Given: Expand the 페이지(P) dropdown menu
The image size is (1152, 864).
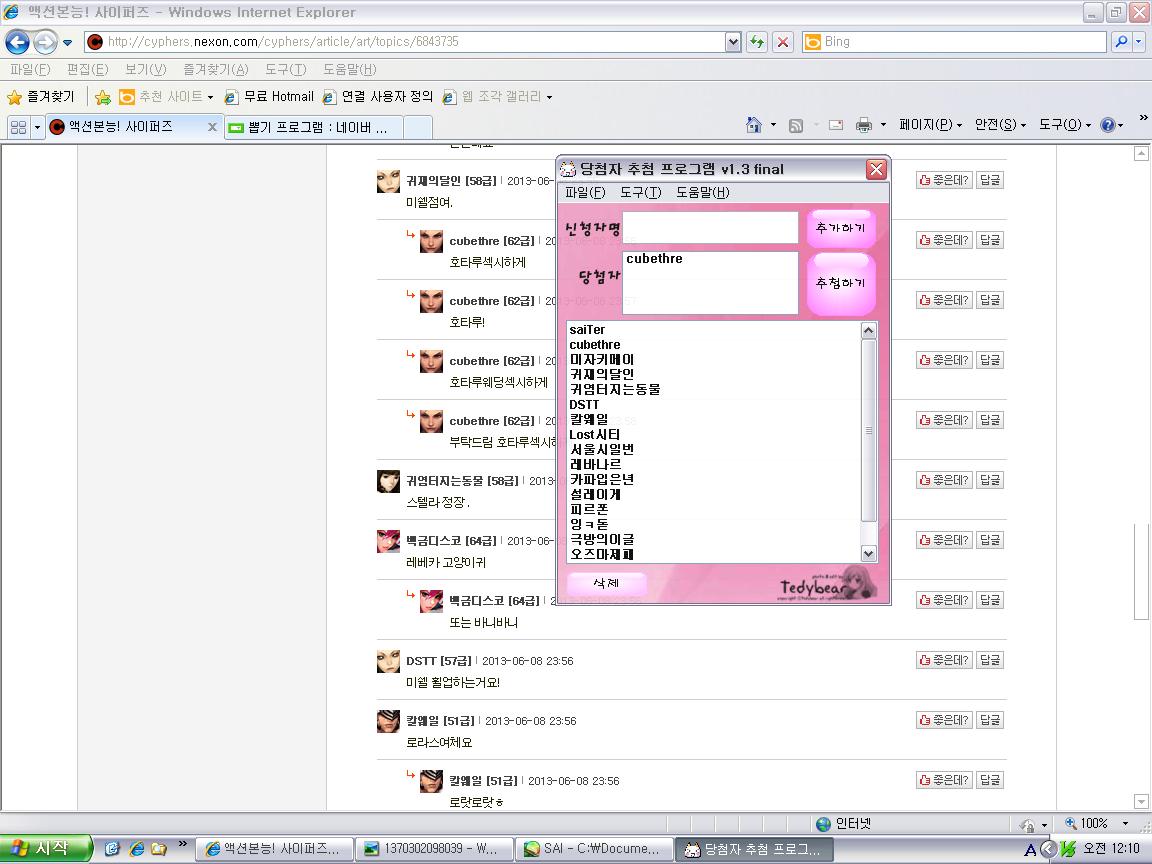Looking at the screenshot, I should [x=930, y=125].
